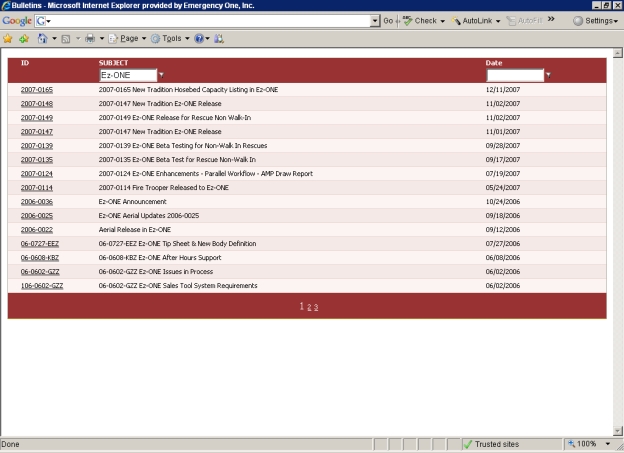Click subject 'Ez-ONE Announcement'
The height and width of the screenshot is (453, 624).
(x=133, y=202)
